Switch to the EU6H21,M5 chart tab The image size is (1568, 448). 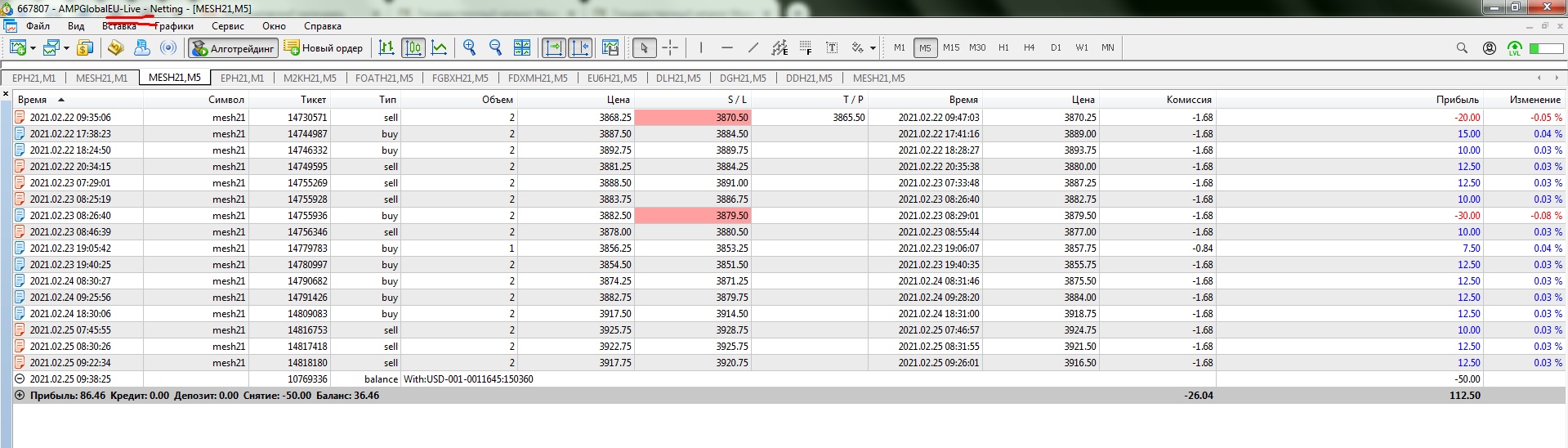click(x=612, y=78)
